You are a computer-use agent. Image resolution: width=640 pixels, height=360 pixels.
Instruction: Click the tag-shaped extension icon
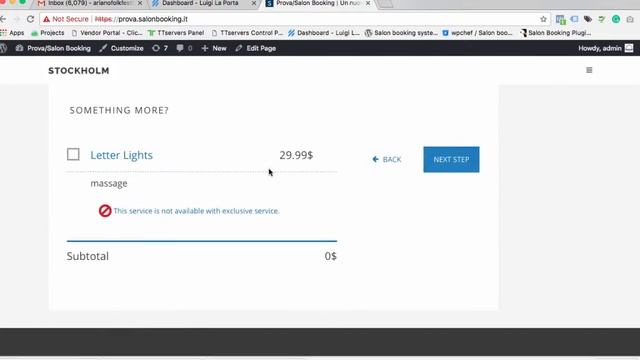coord(588,19)
